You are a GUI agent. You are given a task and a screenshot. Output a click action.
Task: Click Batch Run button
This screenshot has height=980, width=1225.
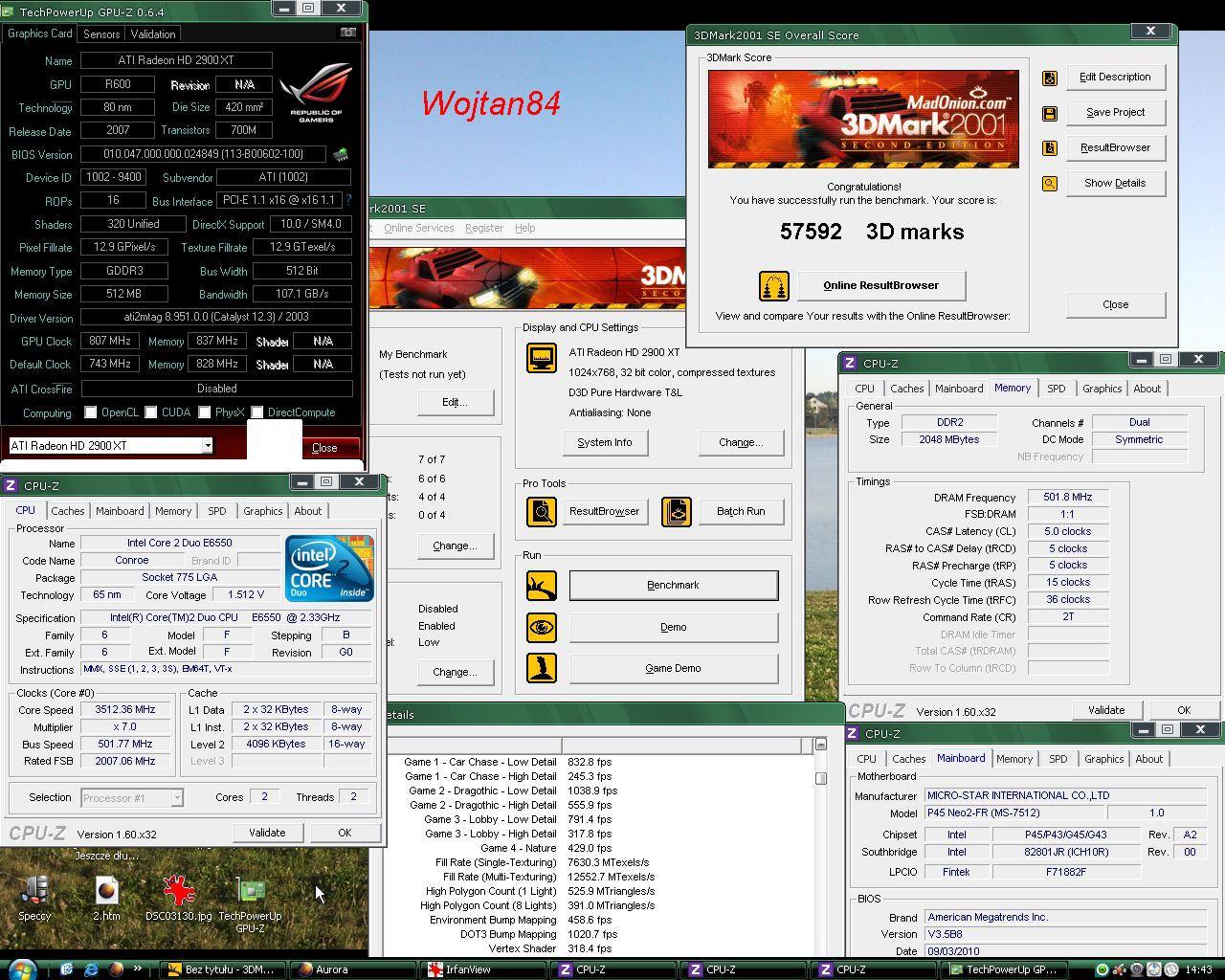[x=741, y=511]
